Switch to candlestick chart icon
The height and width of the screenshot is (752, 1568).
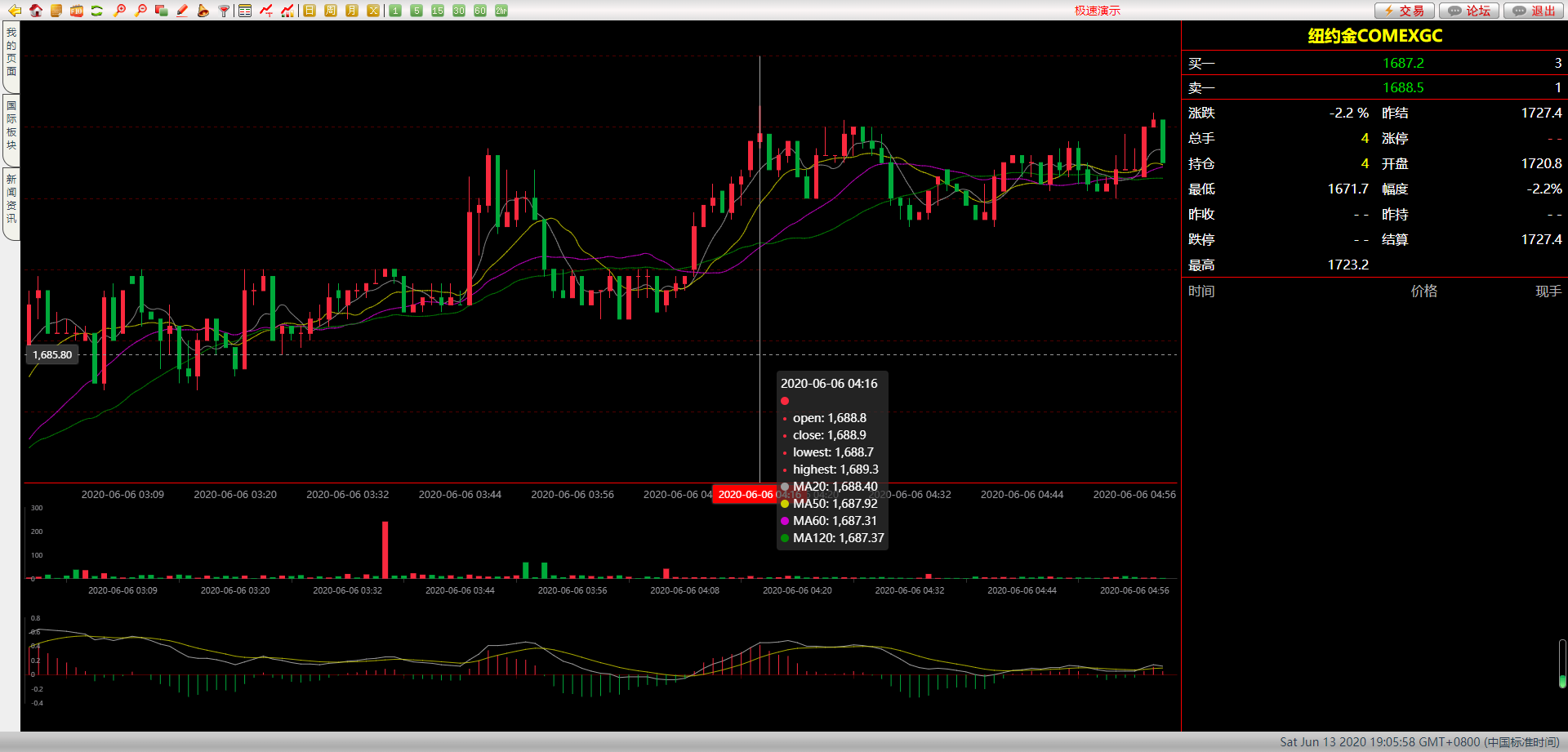pos(287,11)
